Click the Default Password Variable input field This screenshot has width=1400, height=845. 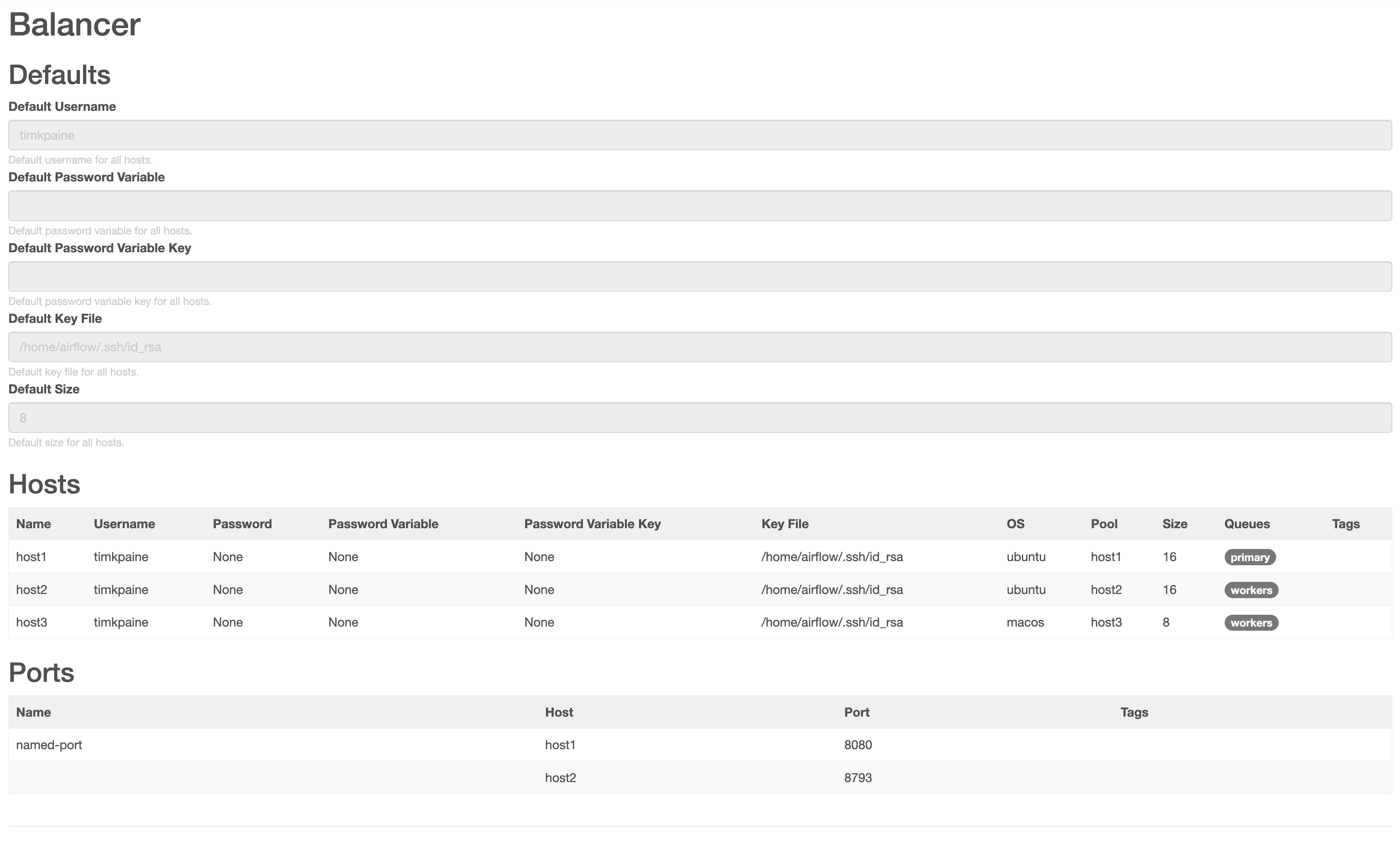point(700,205)
